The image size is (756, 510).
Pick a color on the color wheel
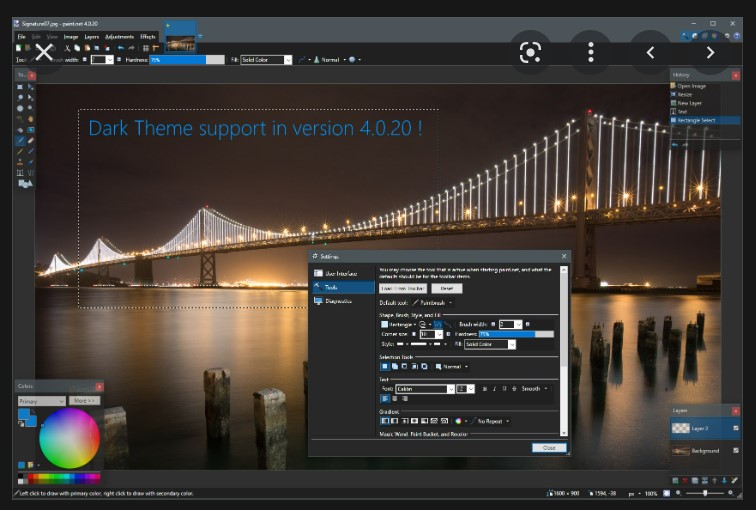click(x=70, y=438)
